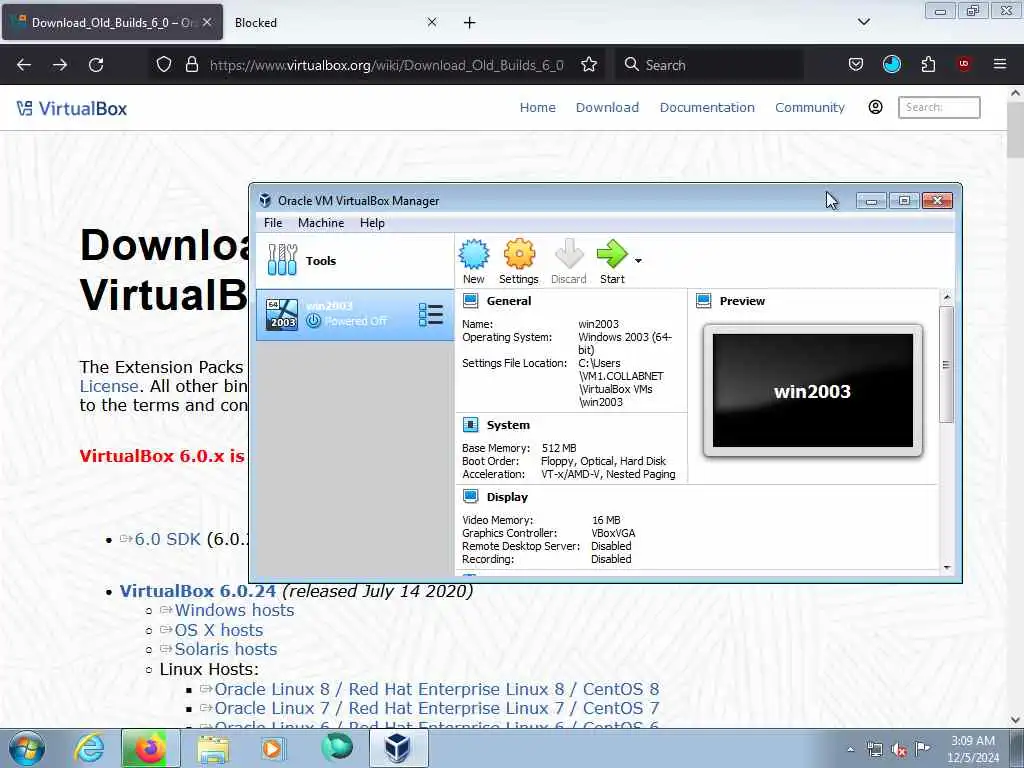The height and width of the screenshot is (768, 1024).
Task: Click the website user account icon
Action: [x=875, y=107]
